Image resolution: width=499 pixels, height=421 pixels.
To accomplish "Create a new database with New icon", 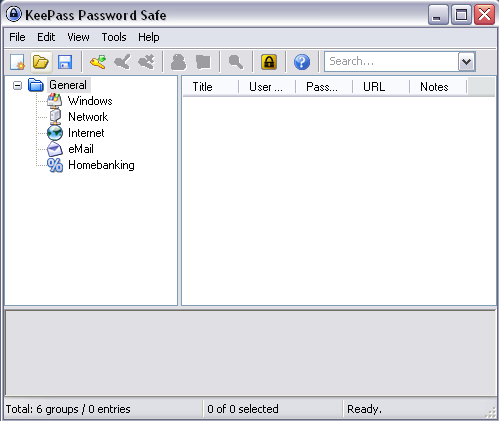I will tap(17, 62).
